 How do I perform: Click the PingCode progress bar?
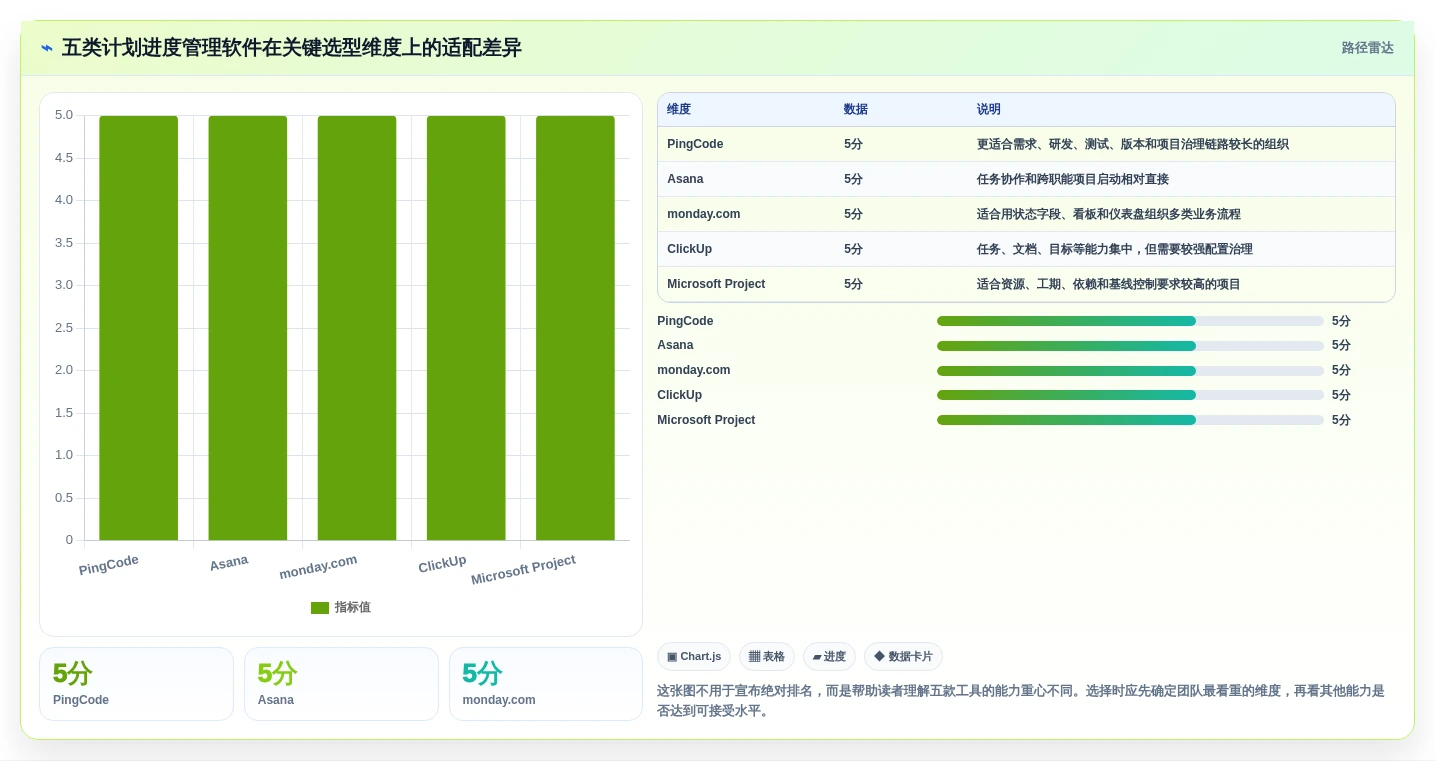[x=1130, y=321]
